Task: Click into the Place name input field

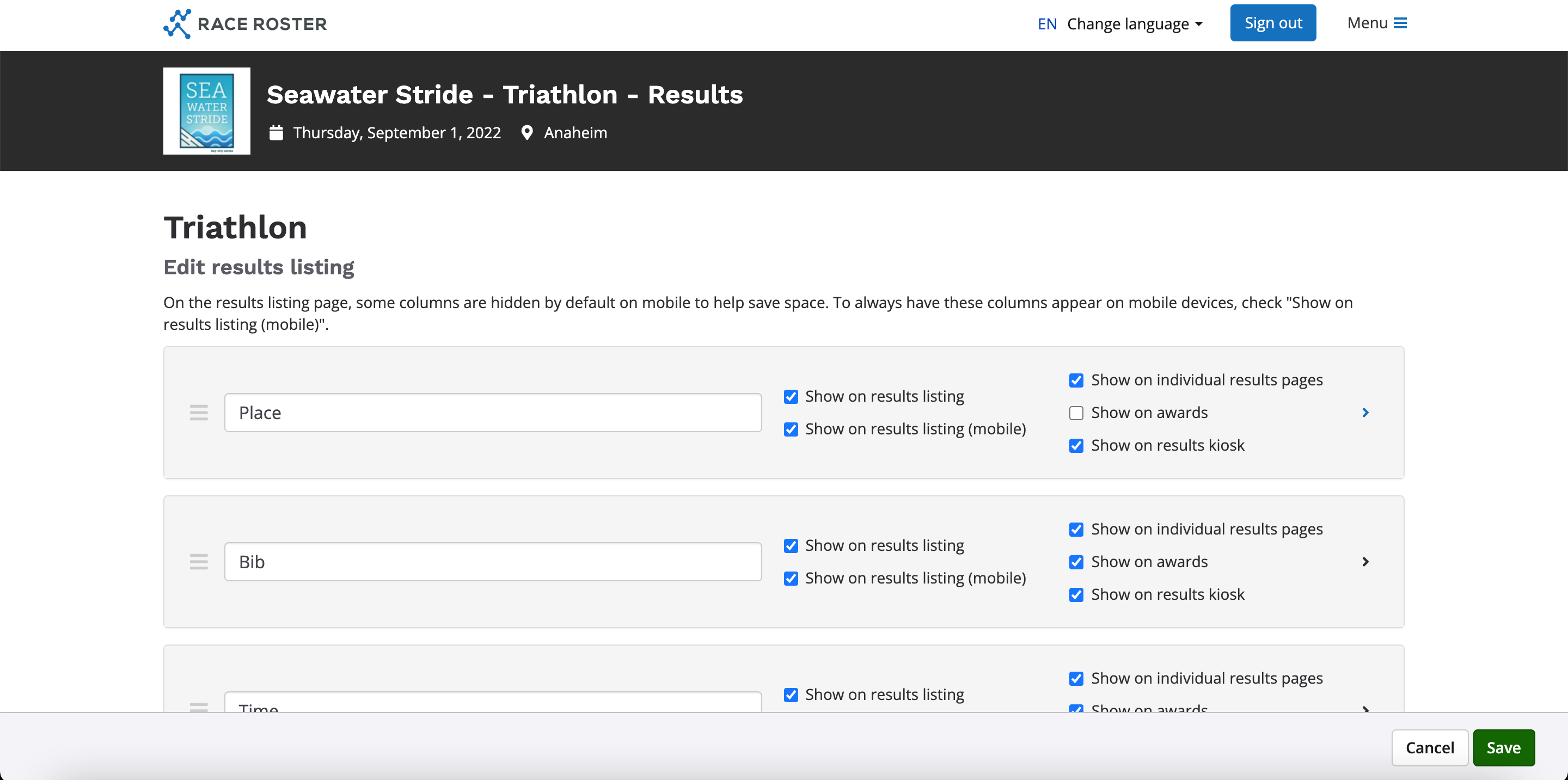Action: click(492, 413)
